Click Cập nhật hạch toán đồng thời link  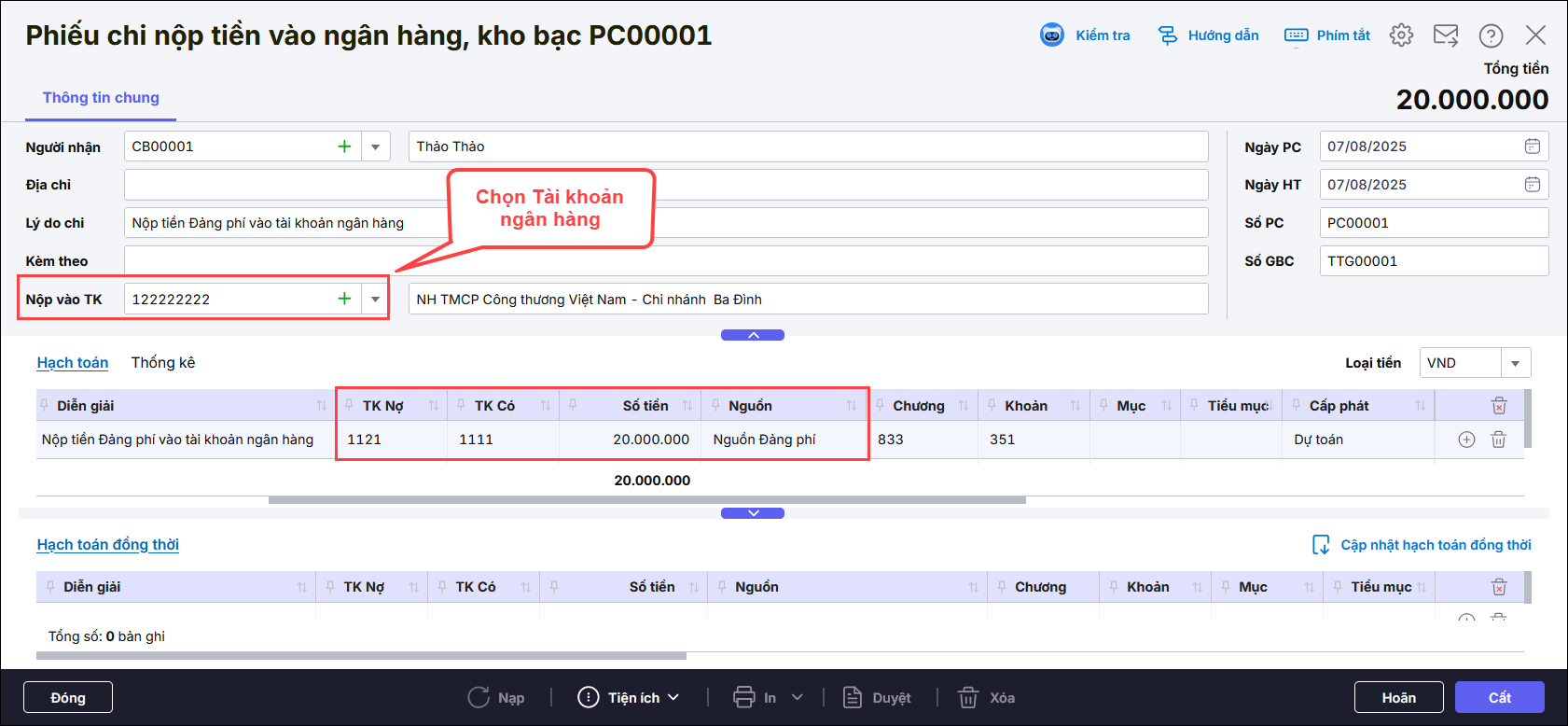point(1436,545)
